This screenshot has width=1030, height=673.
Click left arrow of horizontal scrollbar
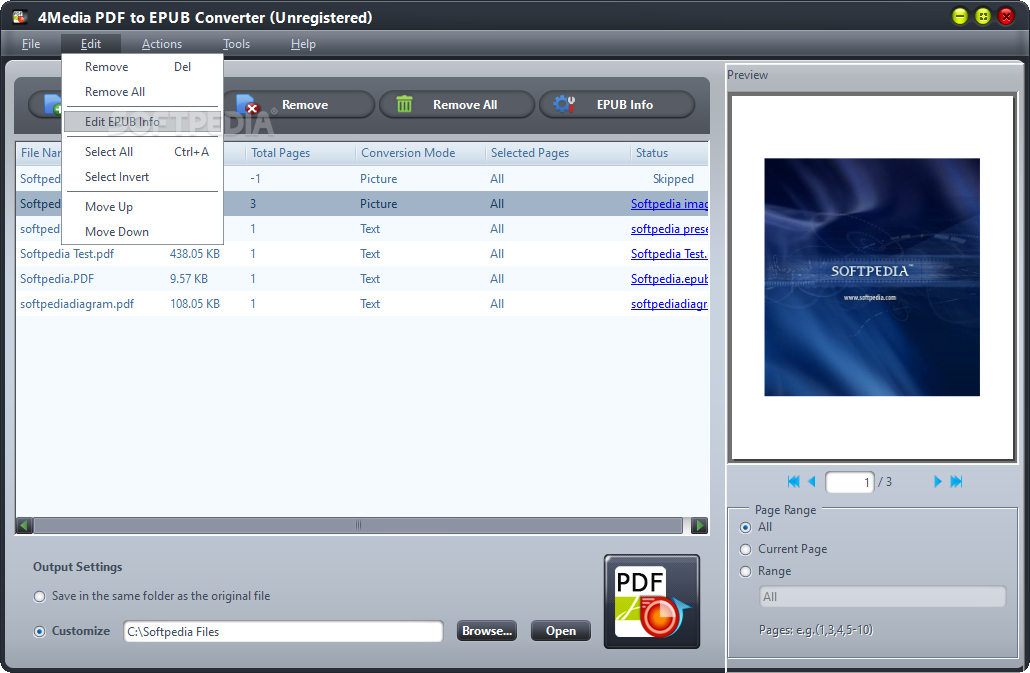click(25, 525)
